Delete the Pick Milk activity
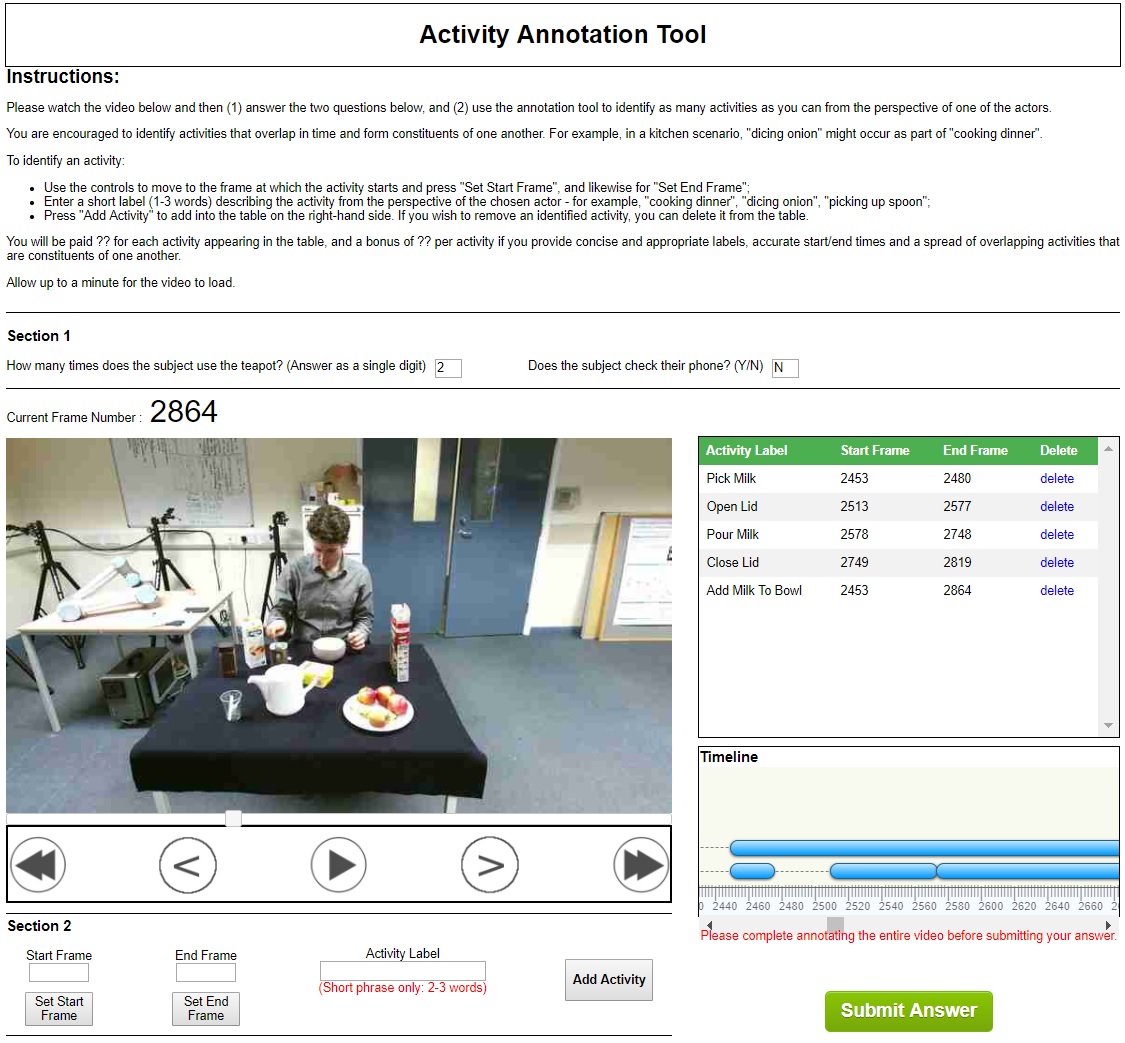The image size is (1125, 1043). 1056,479
